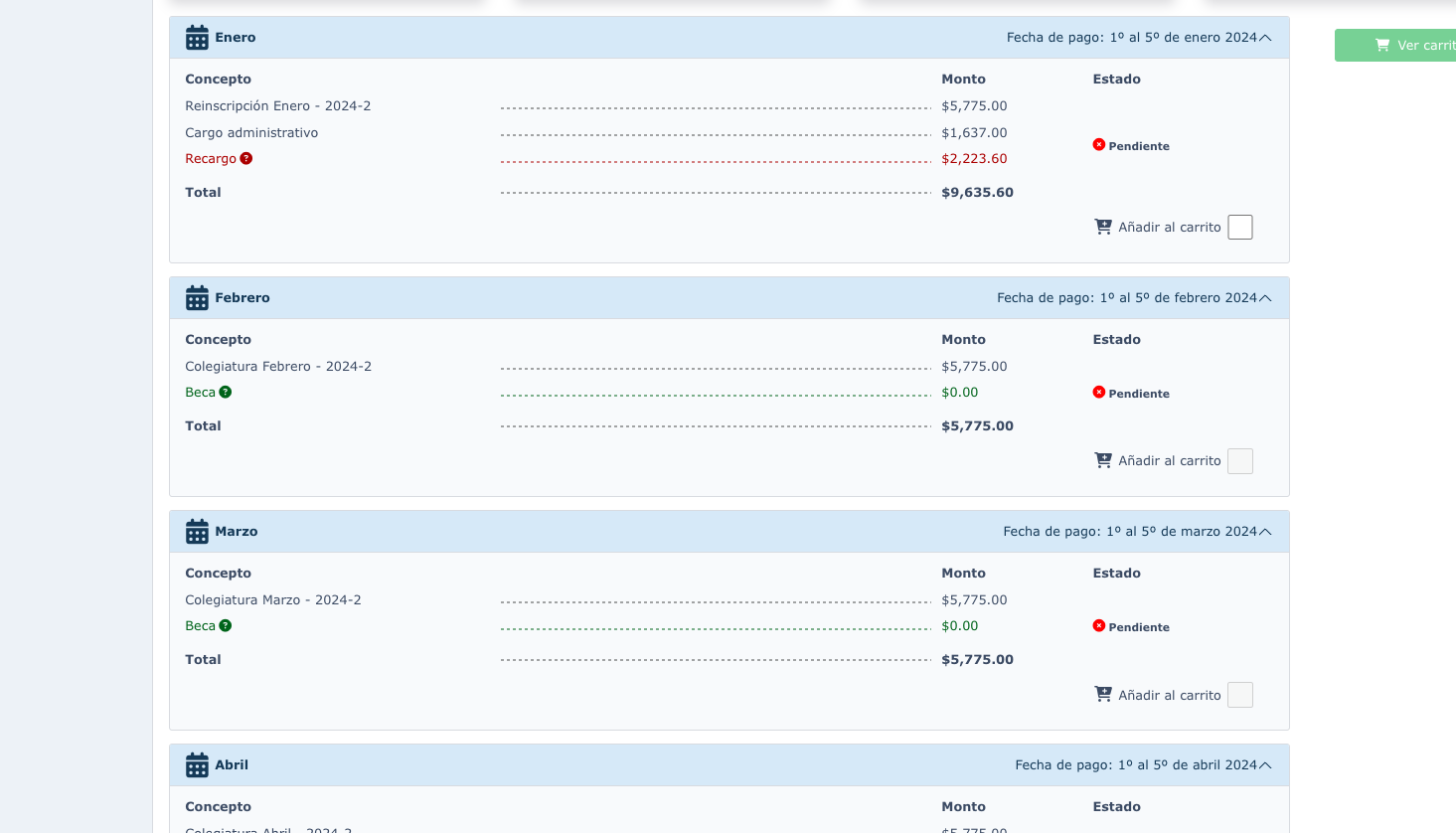
Task: Click 'Fecha de pago: 1º al 5º de marzo 2024'
Action: [1130, 532]
